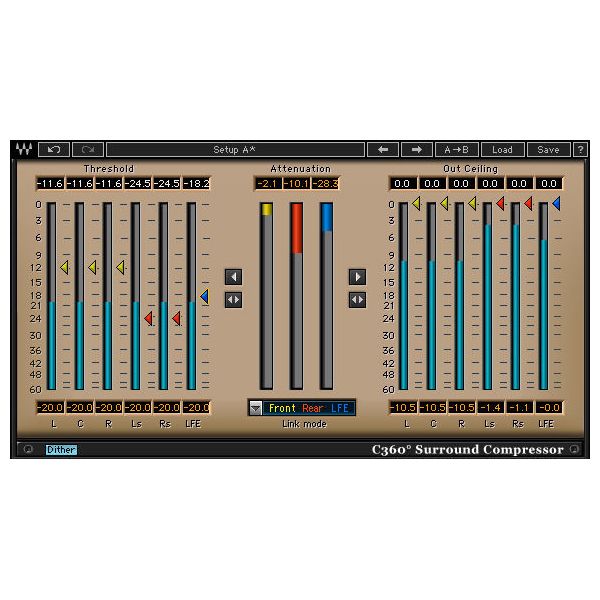Screen dimensions: 600x600
Task: Select Front in Link mode selector
Action: (x=282, y=408)
